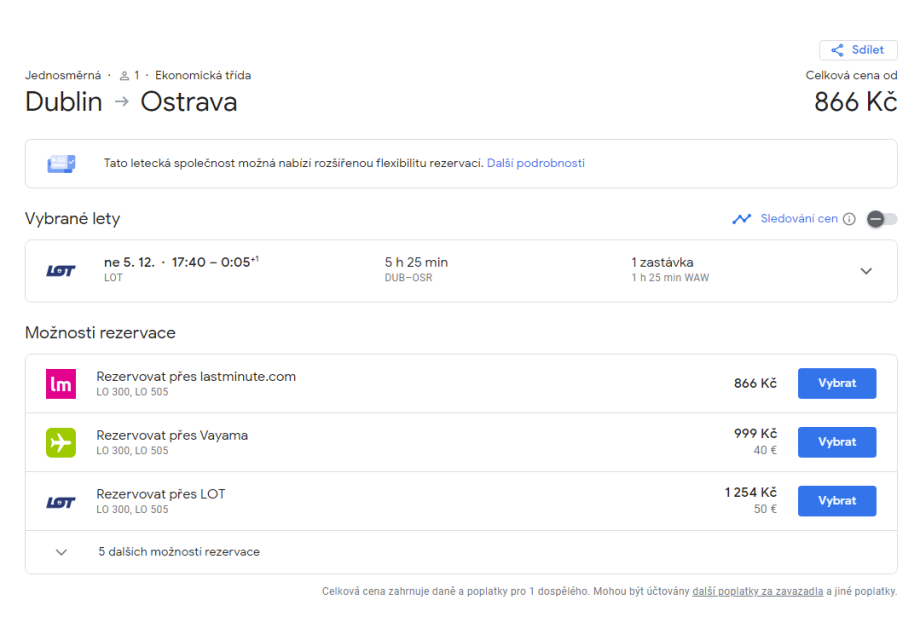Screen dimensions: 920x617
Task: Click the pink lastminute.com logo
Action: (61, 384)
